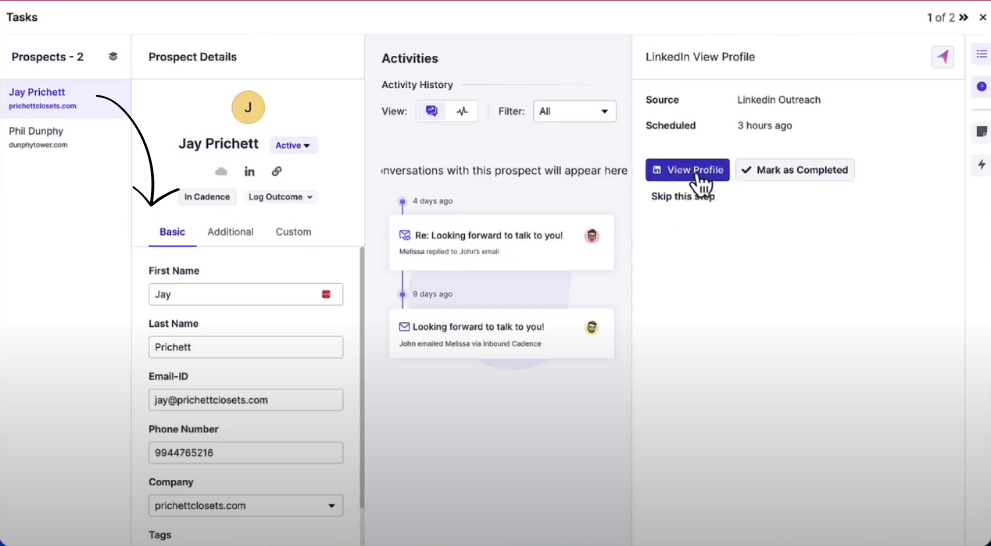Switch to activity pulse view toggle
This screenshot has width=991, height=546.
462,112
